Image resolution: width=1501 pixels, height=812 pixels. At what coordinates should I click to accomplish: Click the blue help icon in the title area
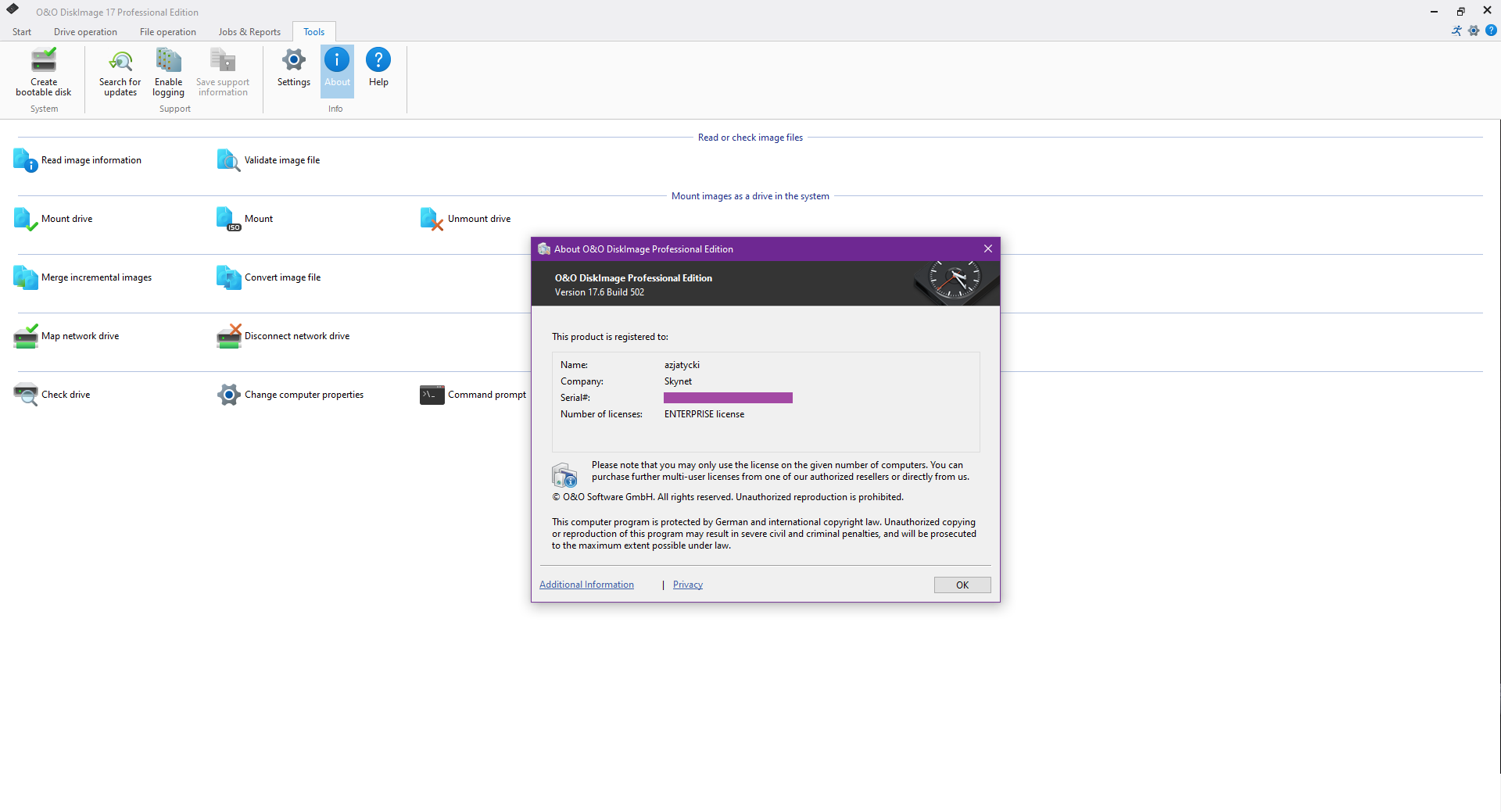click(1491, 30)
